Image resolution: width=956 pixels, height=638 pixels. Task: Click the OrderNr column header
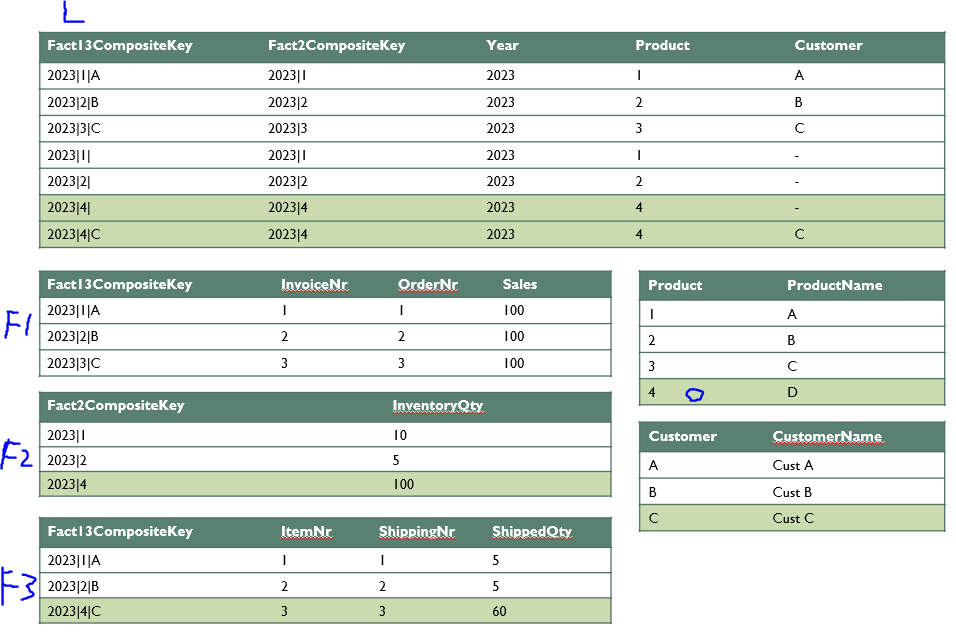pyautogui.click(x=428, y=285)
